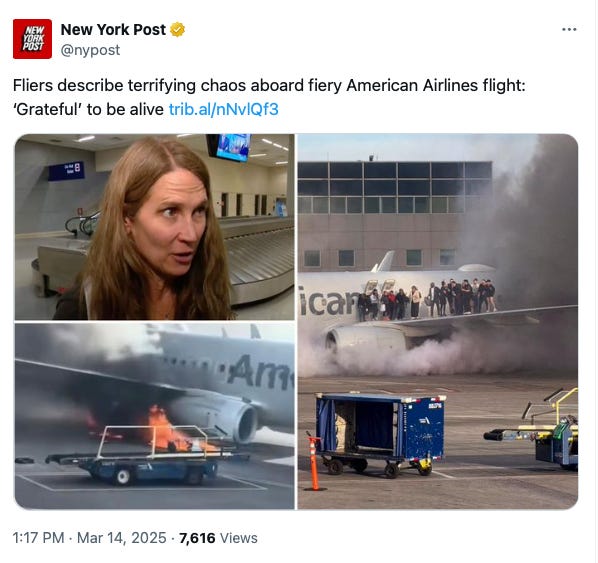This screenshot has height=563, width=598.
Task: Click the blue carousel 8 sign in photo
Action: (x=66, y=171)
